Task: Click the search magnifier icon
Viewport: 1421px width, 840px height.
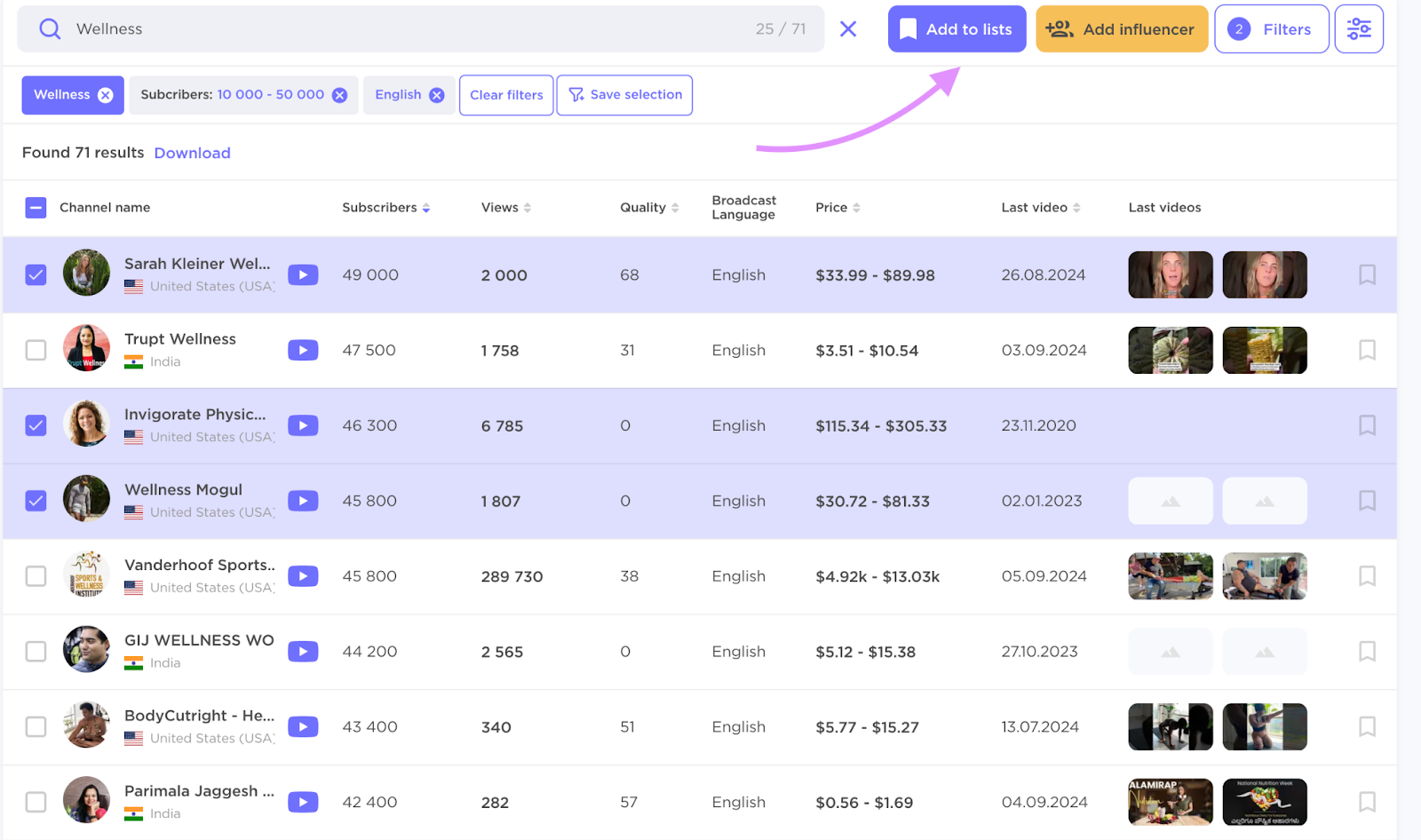Action: click(50, 28)
